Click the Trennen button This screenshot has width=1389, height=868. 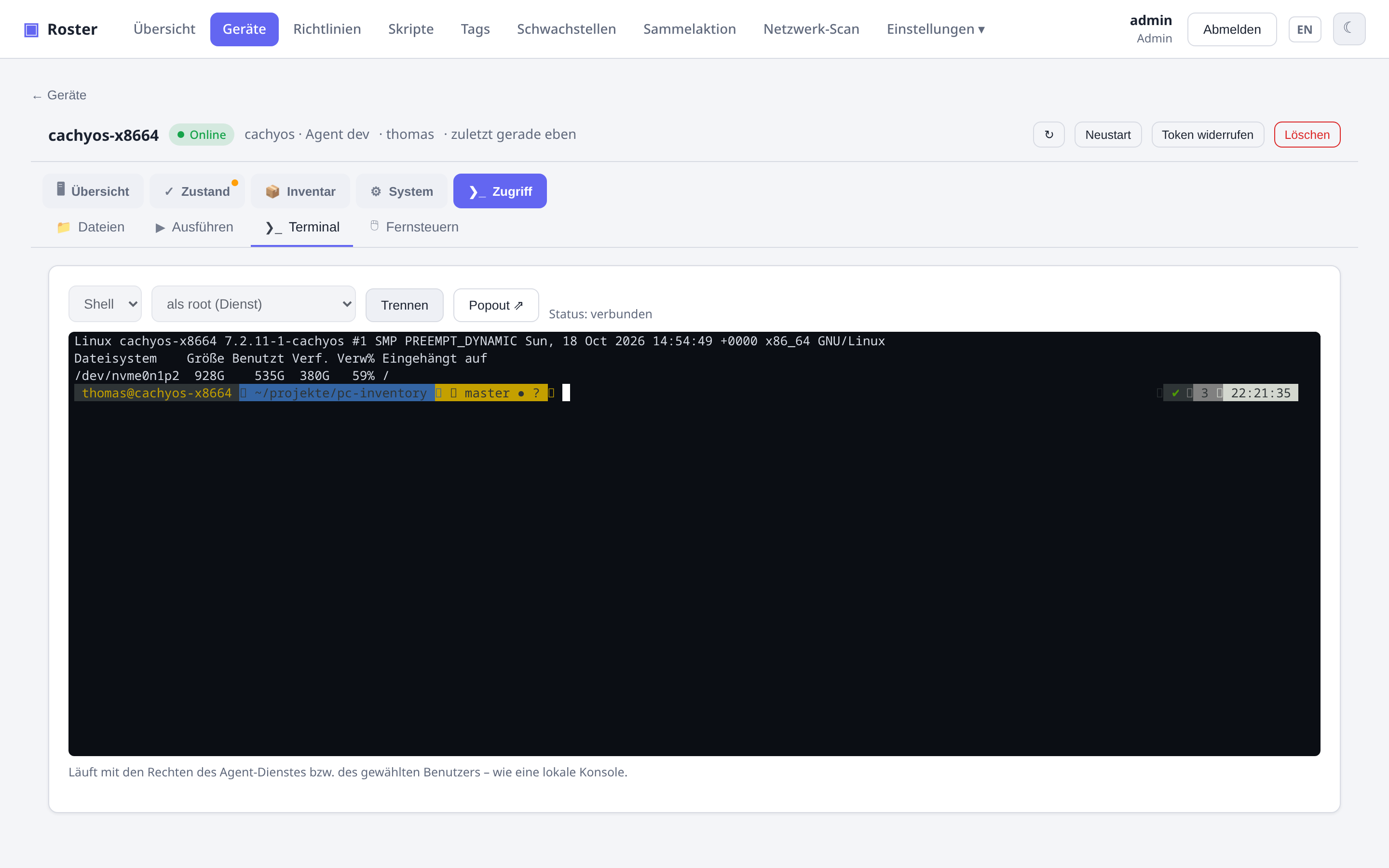405,305
